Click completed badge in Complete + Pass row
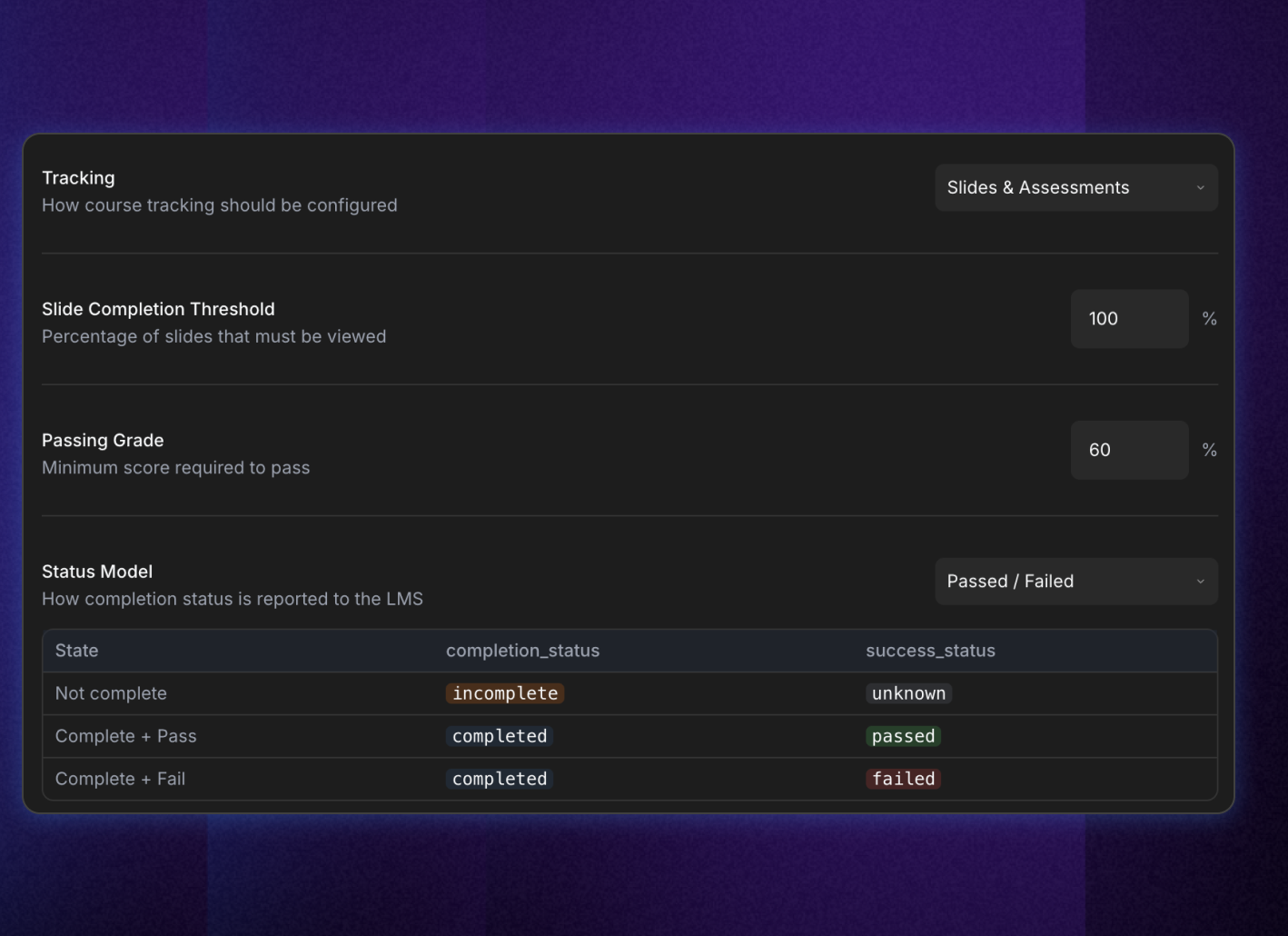 pos(500,736)
